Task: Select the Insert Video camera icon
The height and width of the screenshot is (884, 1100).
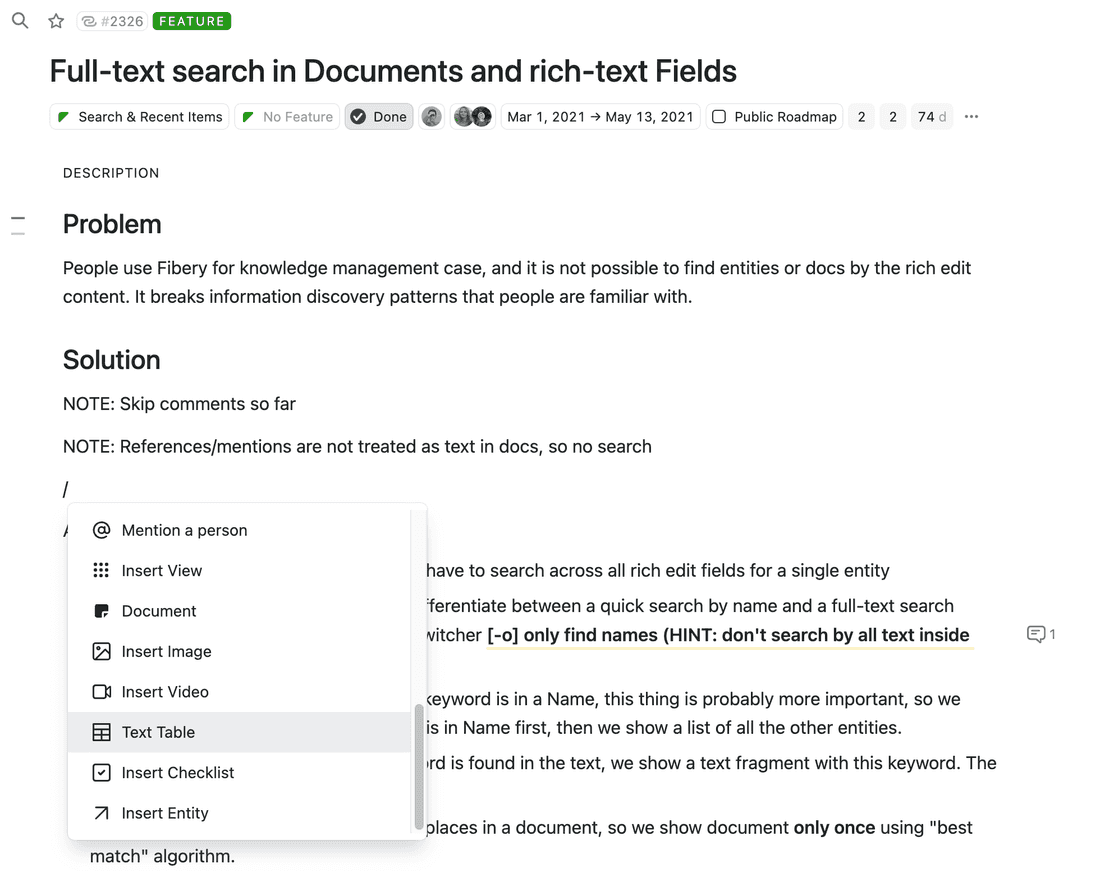Action: tap(101, 691)
